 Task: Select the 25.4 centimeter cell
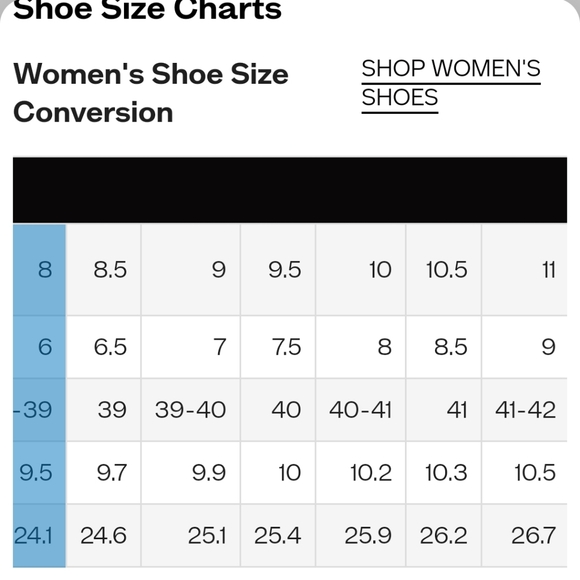coord(278,535)
